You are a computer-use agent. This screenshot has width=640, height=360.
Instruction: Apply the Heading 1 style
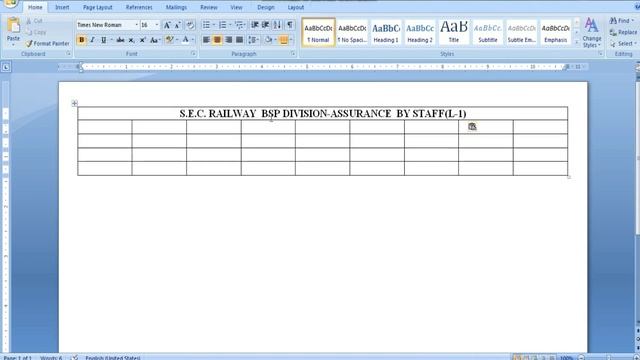386,33
